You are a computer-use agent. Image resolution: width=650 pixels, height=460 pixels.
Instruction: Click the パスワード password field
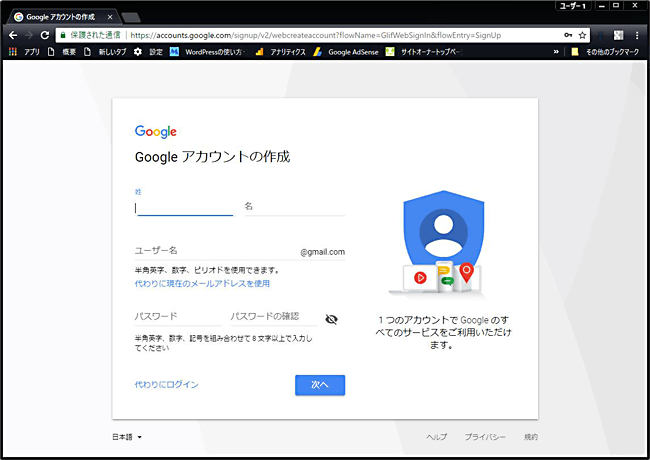point(178,317)
